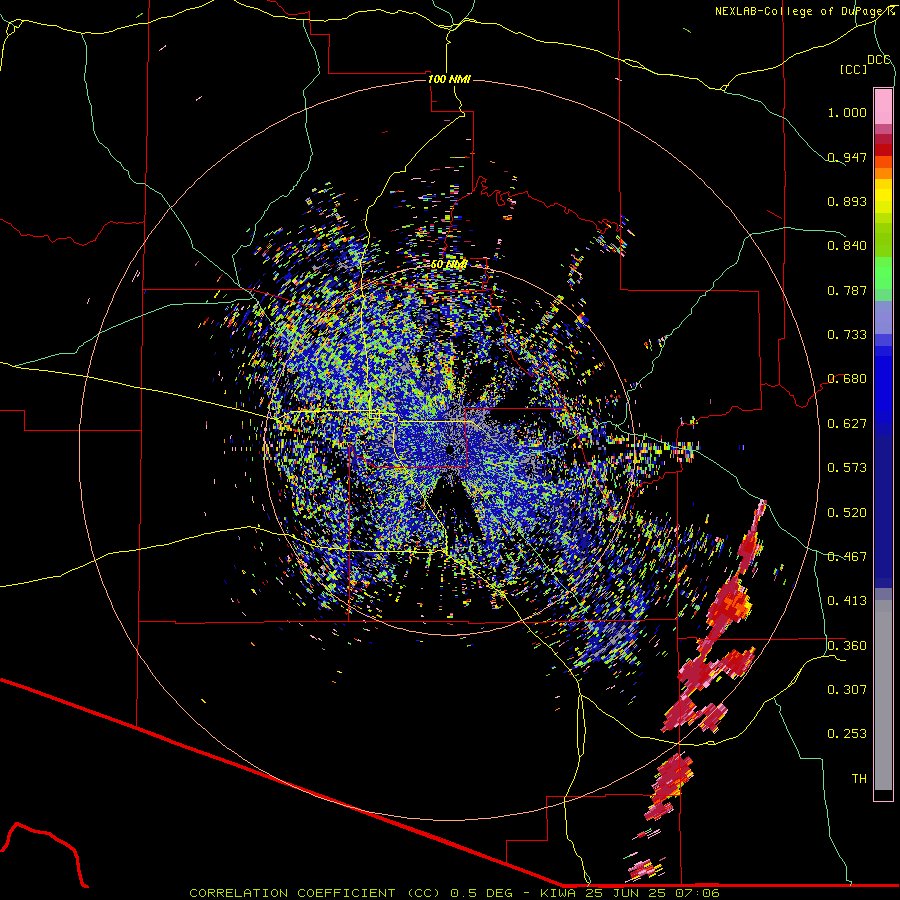Click the 0.733 scale label
Image resolution: width=900 pixels, height=900 pixels.
(847, 335)
